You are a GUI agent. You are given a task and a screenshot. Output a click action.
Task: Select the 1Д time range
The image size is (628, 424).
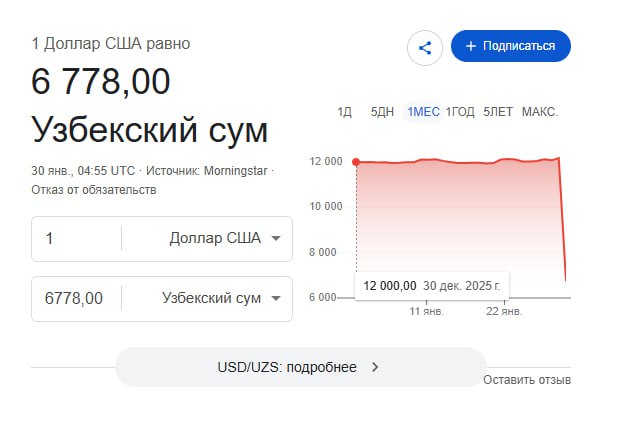point(345,112)
